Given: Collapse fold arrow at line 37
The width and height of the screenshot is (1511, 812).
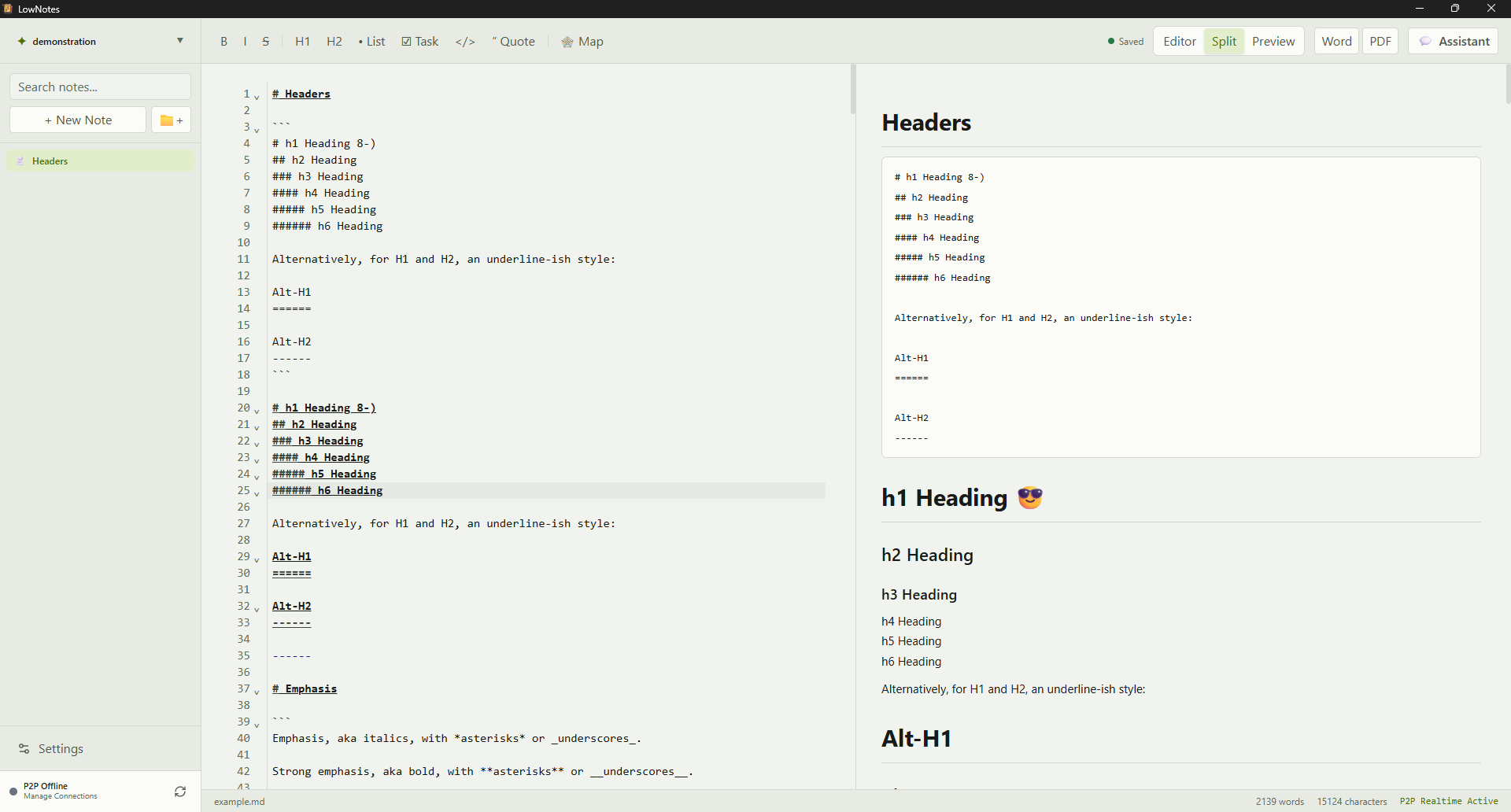Looking at the screenshot, I should tap(257, 692).
